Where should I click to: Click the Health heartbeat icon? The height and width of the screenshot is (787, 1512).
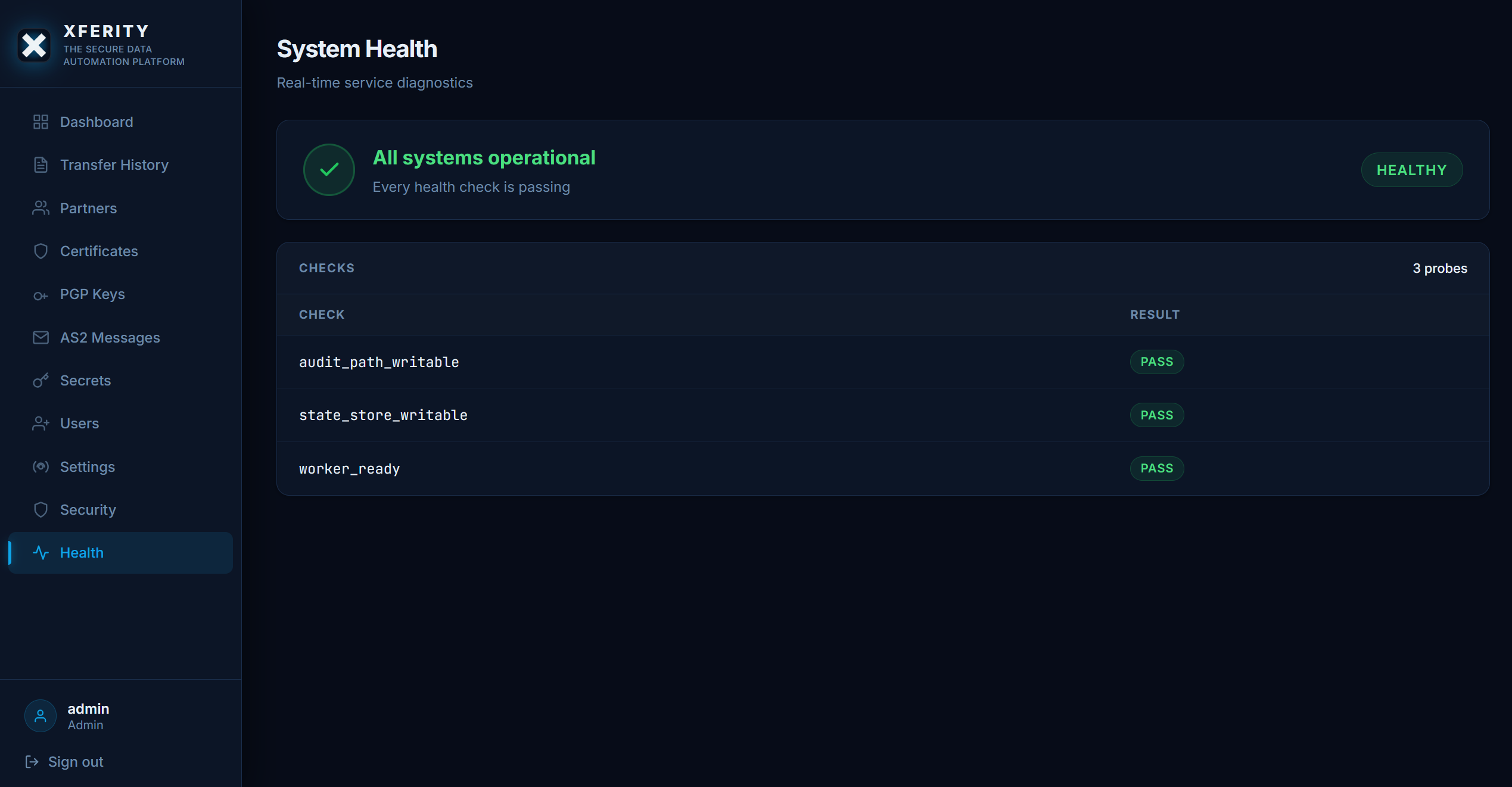pyautogui.click(x=41, y=553)
